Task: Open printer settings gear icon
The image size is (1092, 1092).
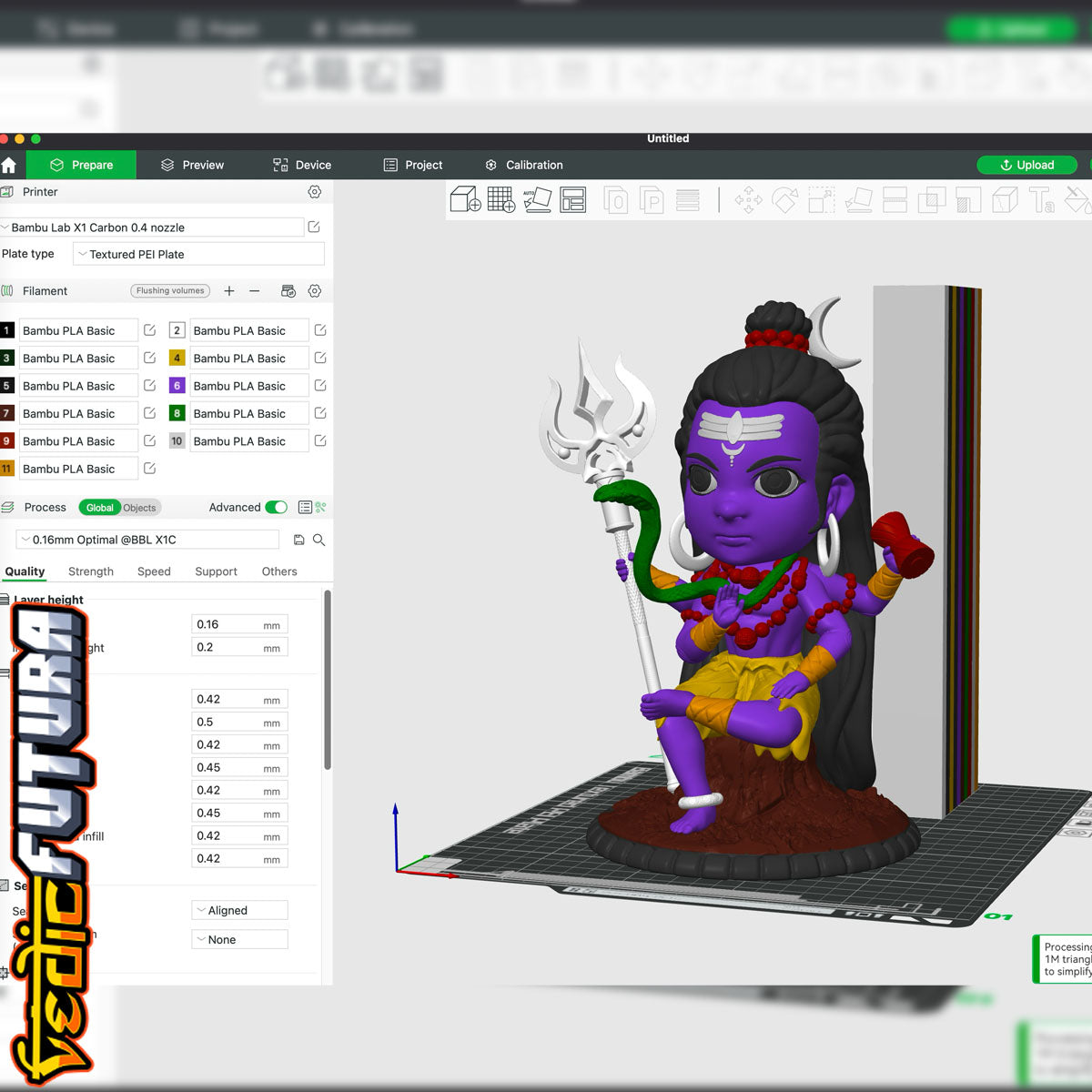Action: (x=315, y=192)
